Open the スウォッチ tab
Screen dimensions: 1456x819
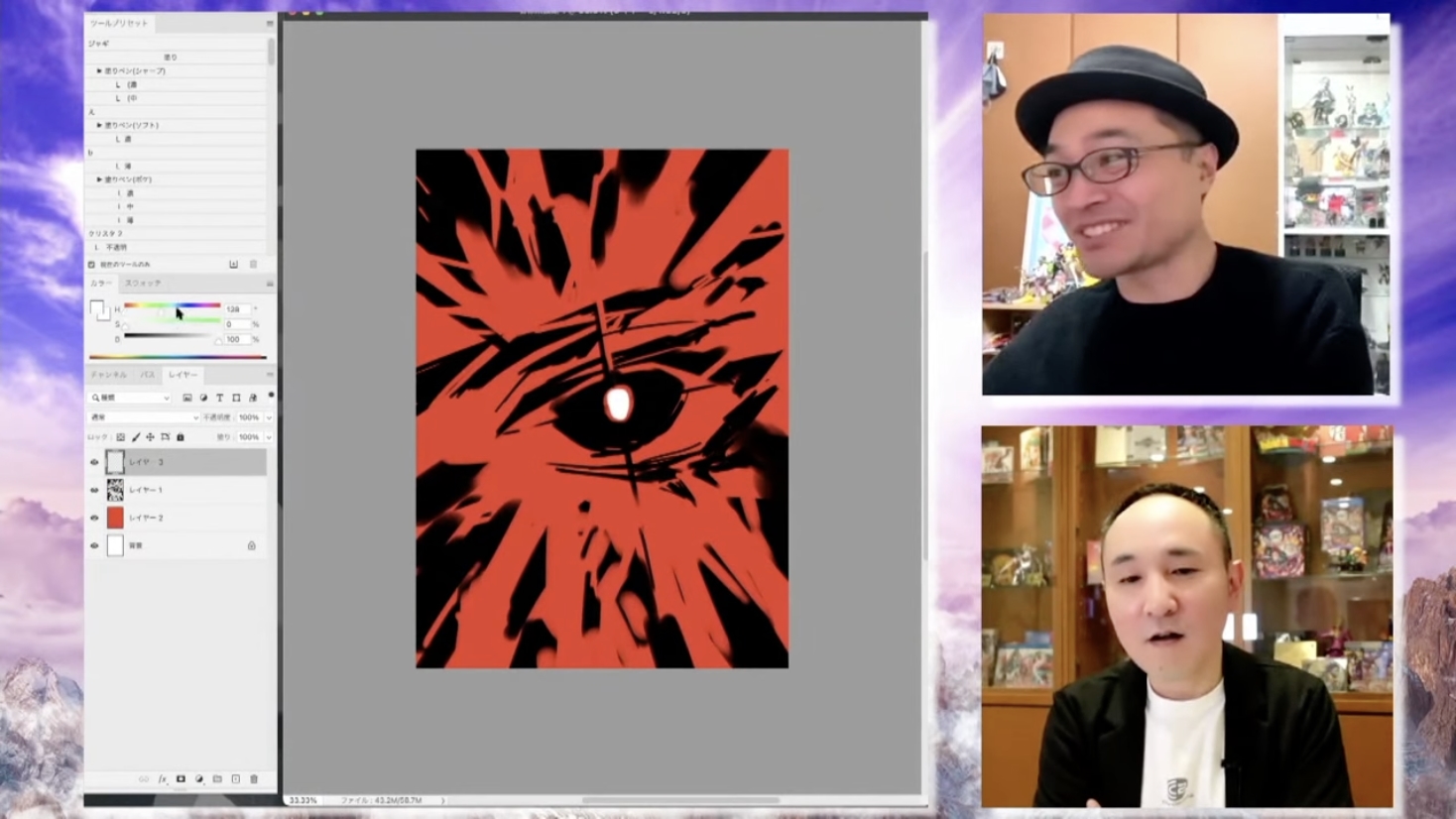[x=143, y=284]
